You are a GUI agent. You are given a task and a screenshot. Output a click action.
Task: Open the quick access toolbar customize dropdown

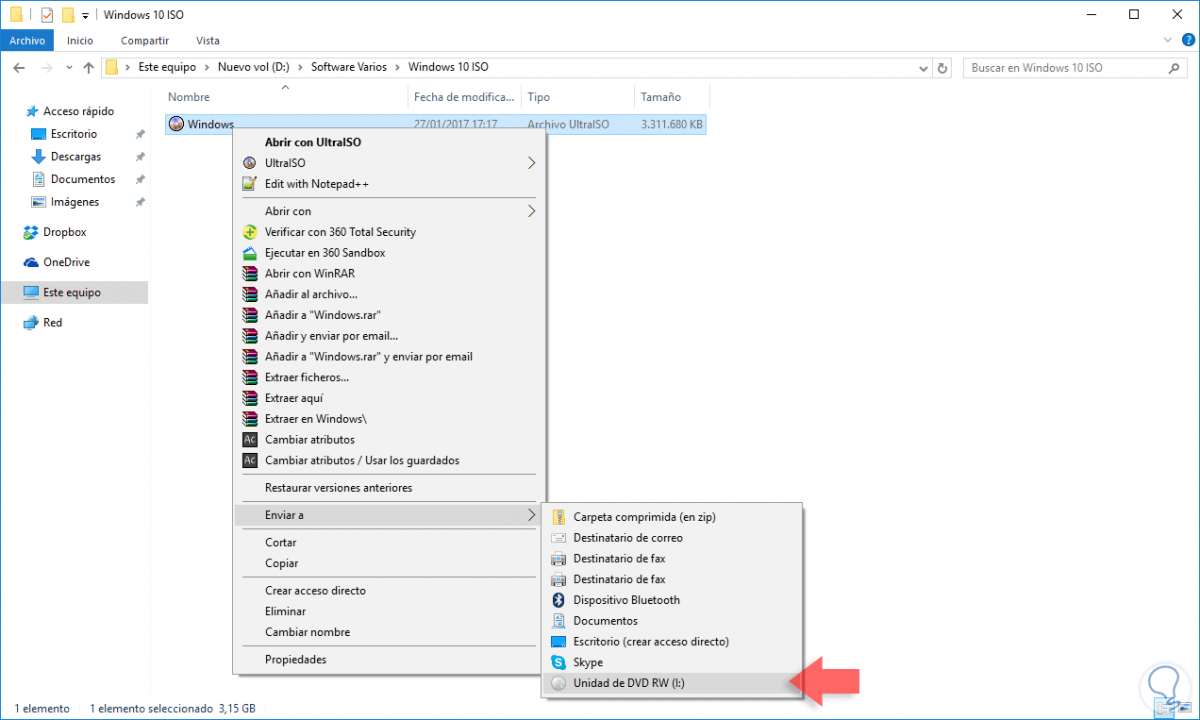pos(85,16)
